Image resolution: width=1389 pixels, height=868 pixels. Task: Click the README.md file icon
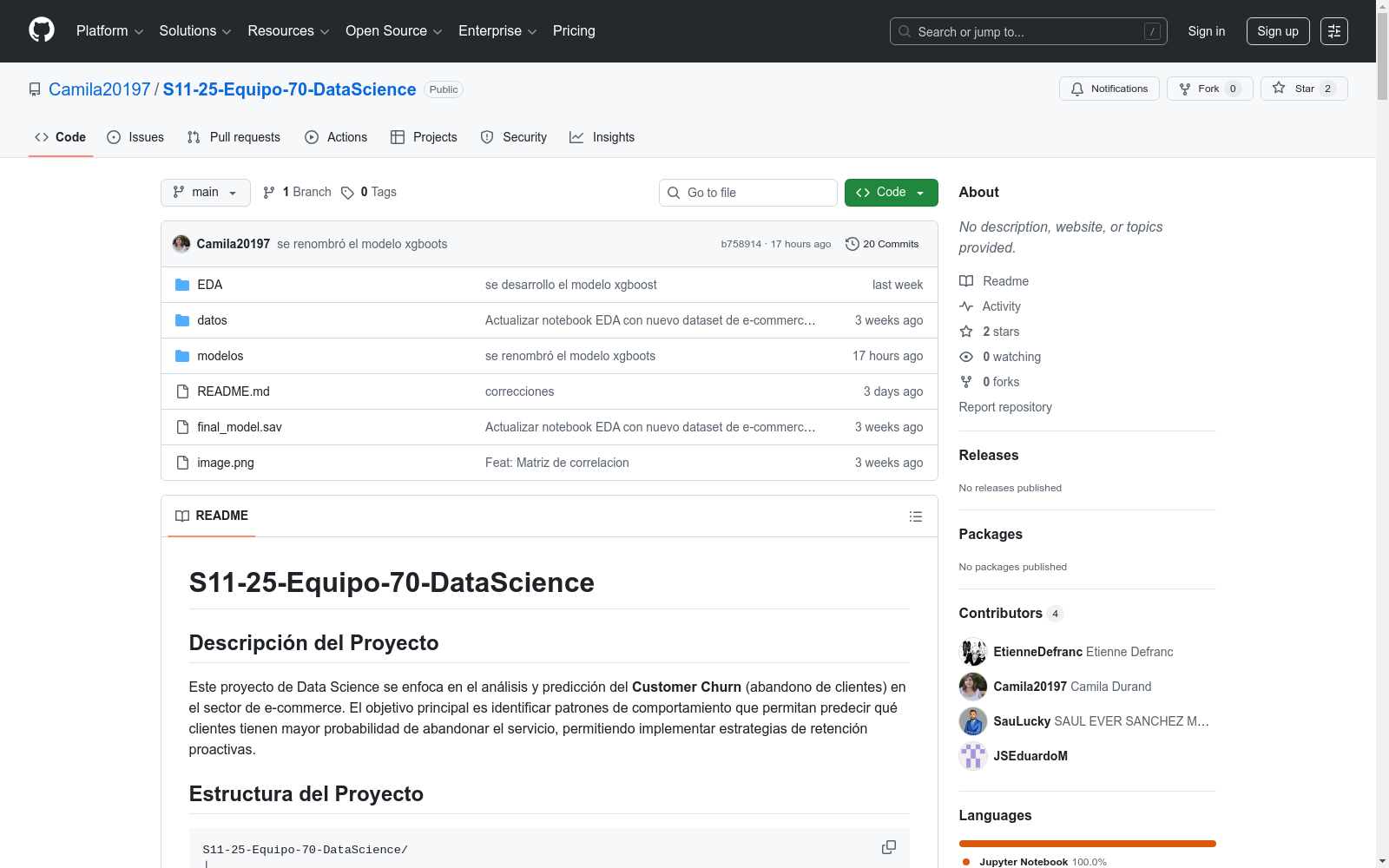pyautogui.click(x=182, y=391)
